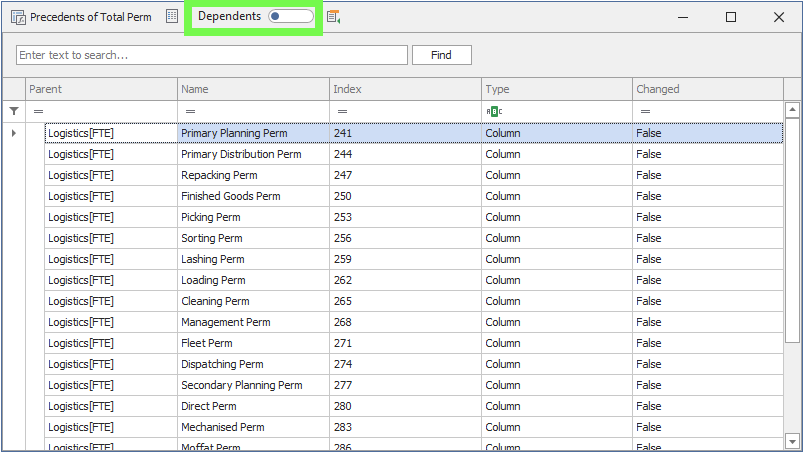Expand the first row using the arrow indicator
Viewport: 803px width, 452px height.
pyautogui.click(x=13, y=133)
